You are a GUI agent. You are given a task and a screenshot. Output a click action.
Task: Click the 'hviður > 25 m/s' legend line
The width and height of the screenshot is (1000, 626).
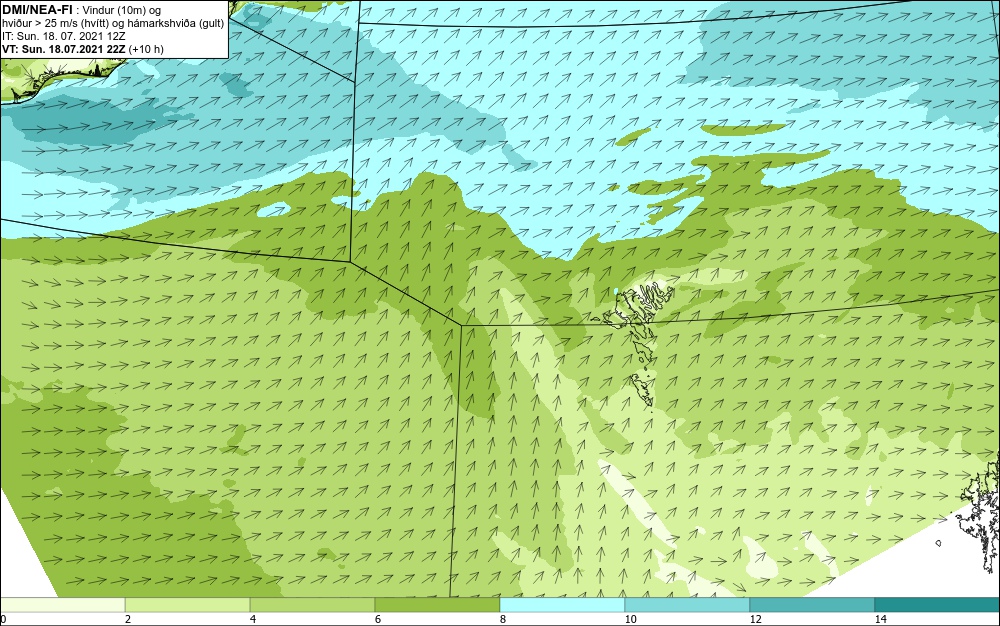coord(113,24)
